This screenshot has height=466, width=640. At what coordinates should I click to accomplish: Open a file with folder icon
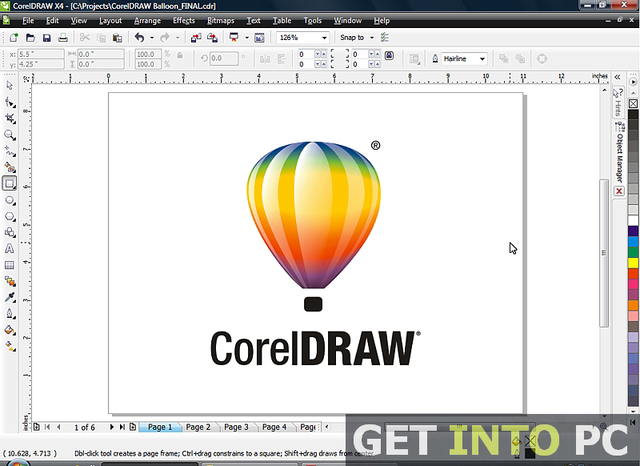click(x=30, y=38)
